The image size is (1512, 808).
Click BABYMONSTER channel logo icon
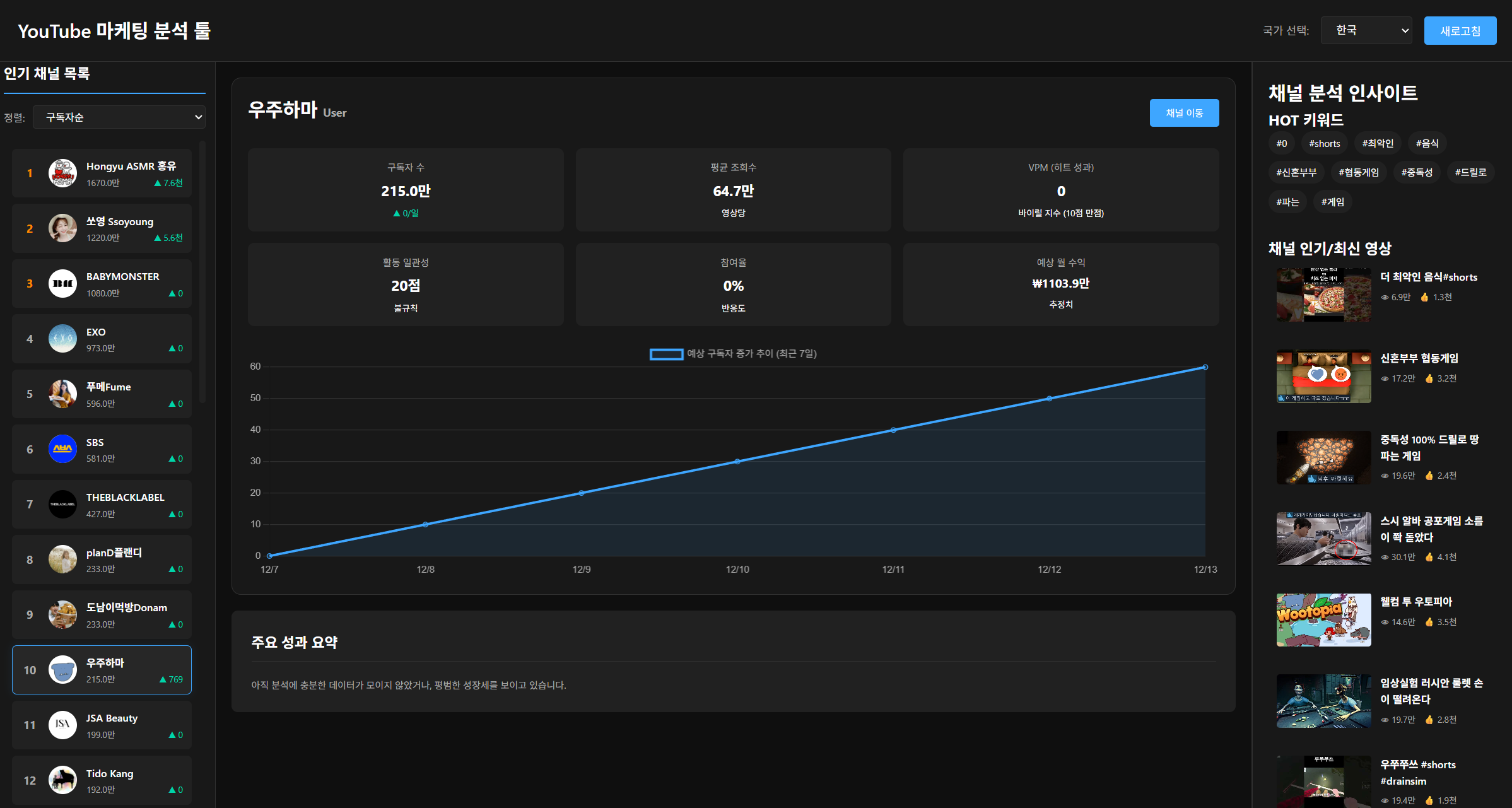pyautogui.click(x=62, y=284)
